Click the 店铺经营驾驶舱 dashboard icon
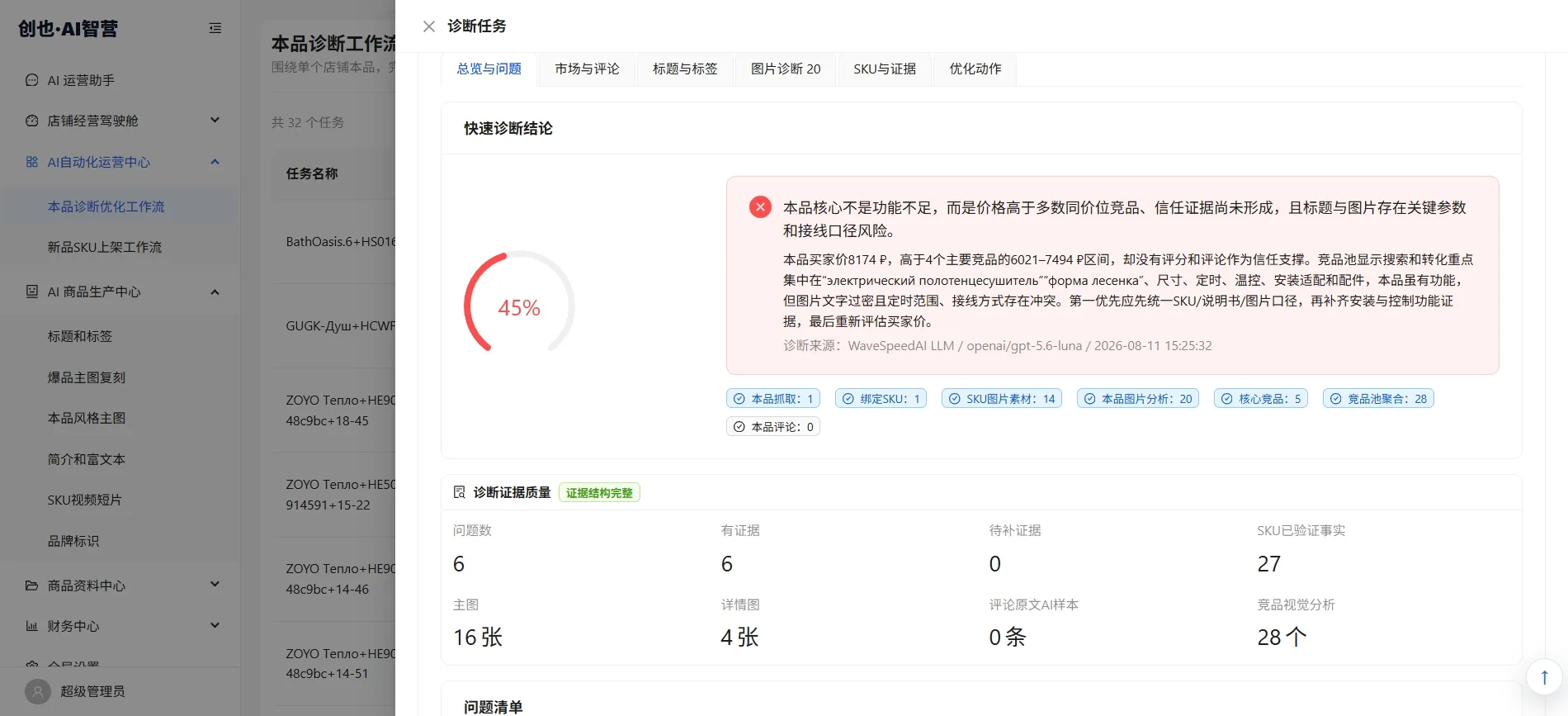The height and width of the screenshot is (716, 1568). (x=32, y=121)
